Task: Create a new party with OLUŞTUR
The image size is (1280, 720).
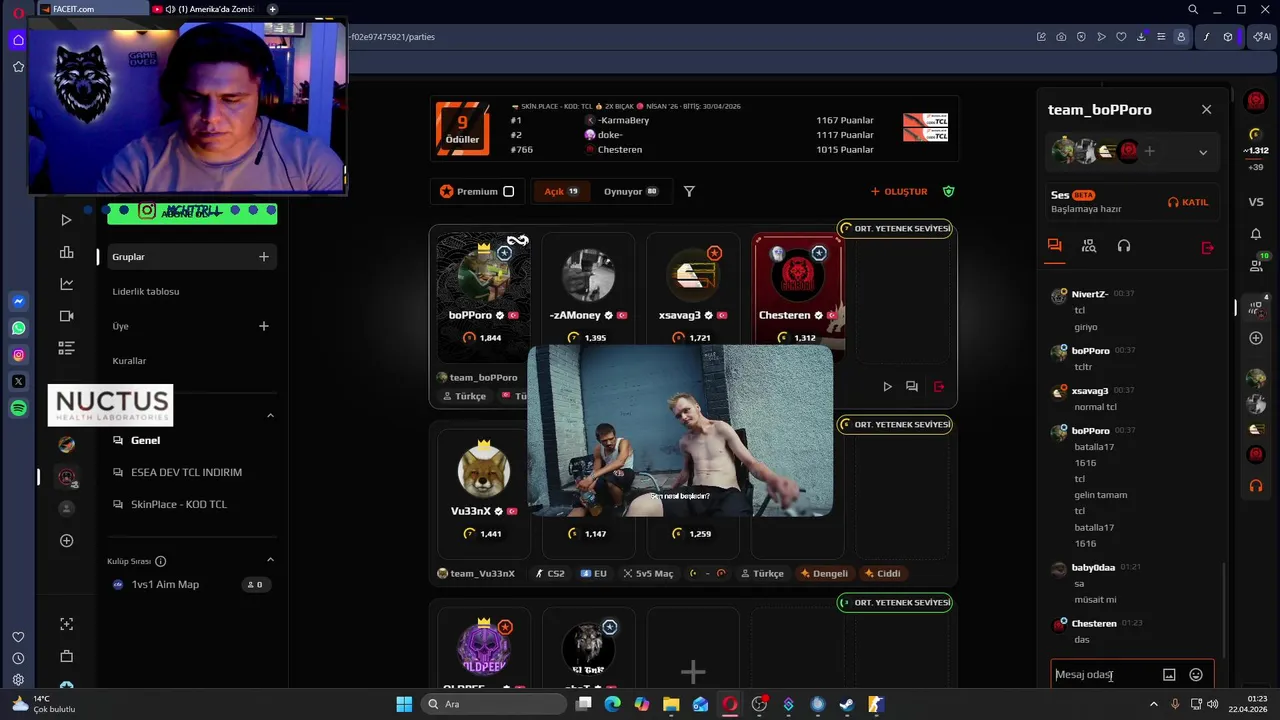Action: point(899,192)
